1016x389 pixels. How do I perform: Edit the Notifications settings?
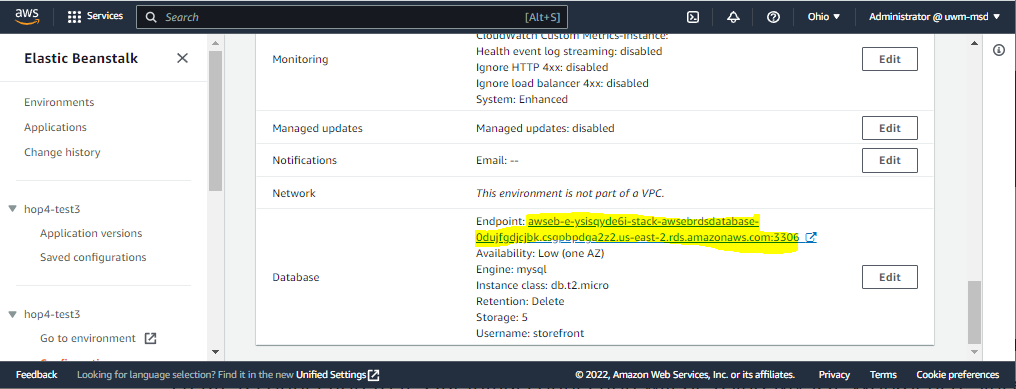coord(890,160)
